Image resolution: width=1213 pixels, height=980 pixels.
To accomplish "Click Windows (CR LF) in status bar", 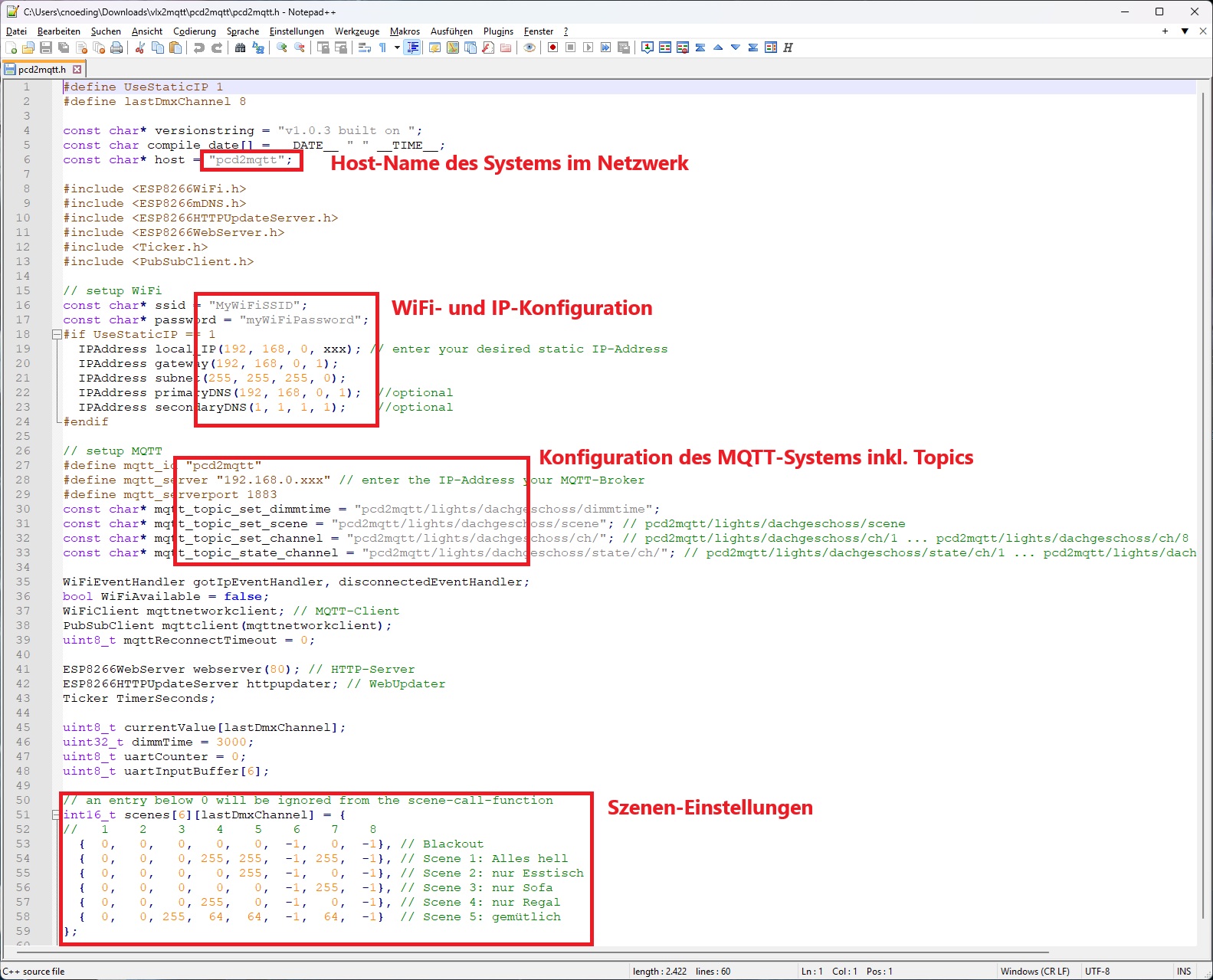I will pyautogui.click(x=1034, y=971).
